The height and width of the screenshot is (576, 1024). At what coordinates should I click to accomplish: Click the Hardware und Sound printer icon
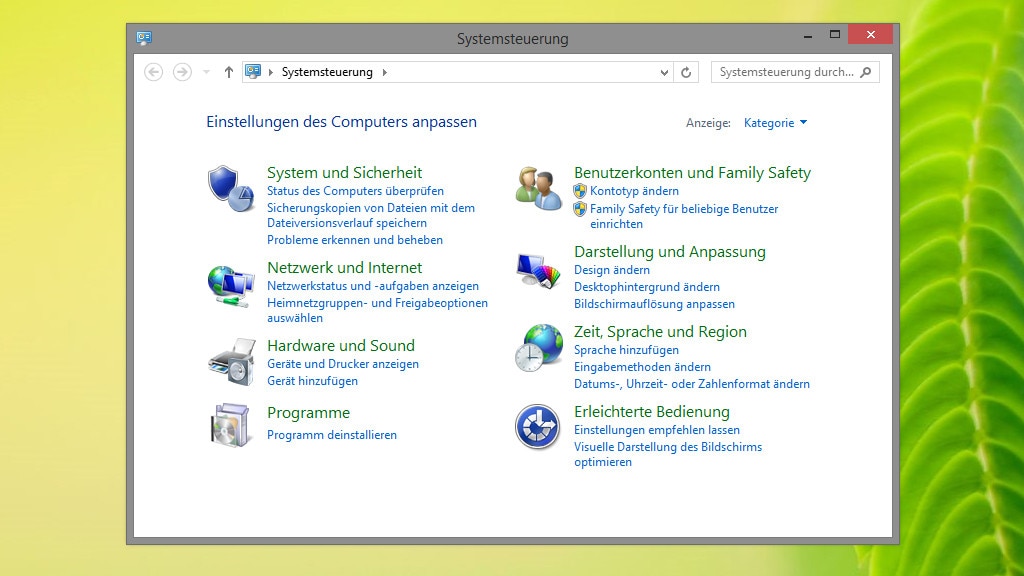[232, 362]
